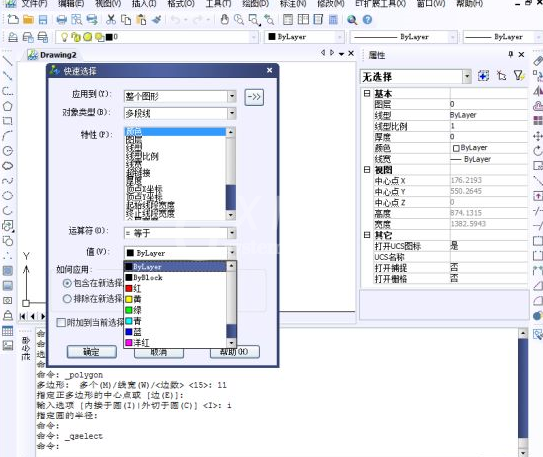Choose the 排除在新选择集 radio button
Image resolution: width=543 pixels, height=457 pixels.
pos(67,299)
